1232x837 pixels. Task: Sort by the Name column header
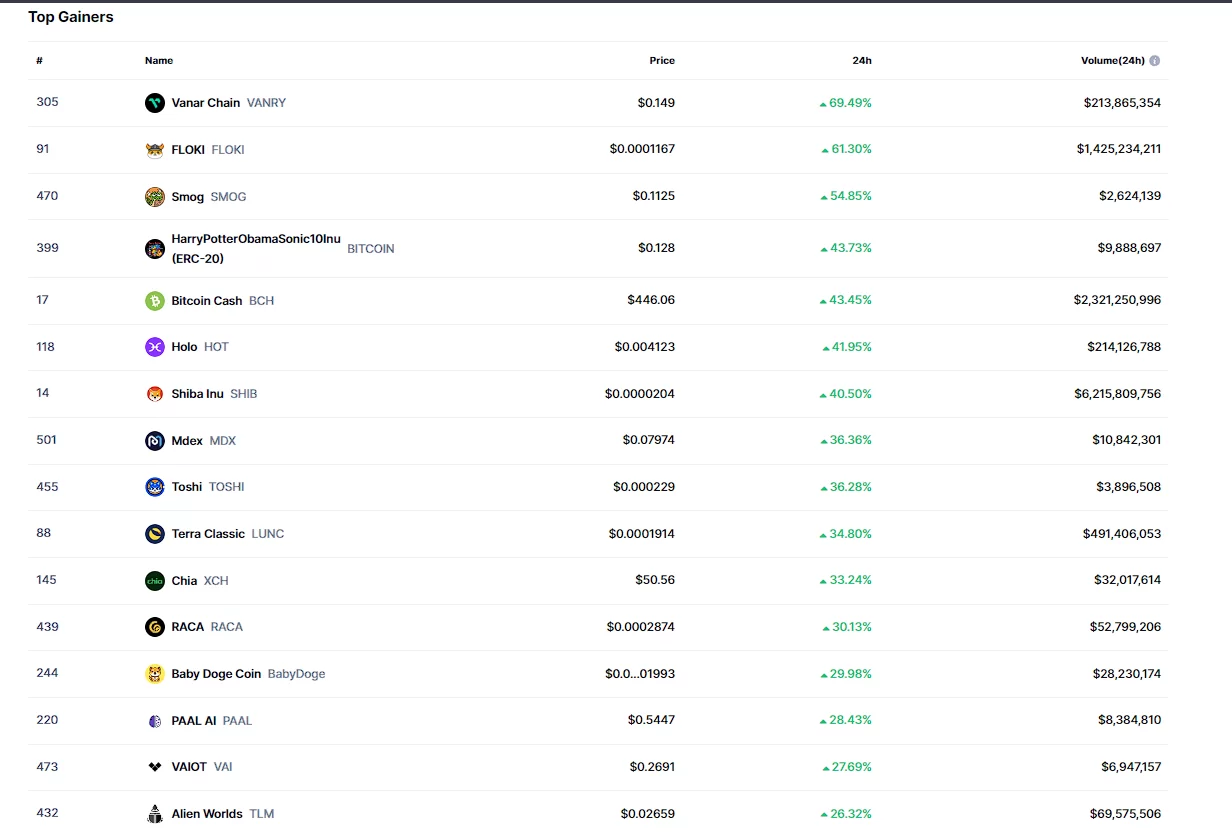(x=159, y=61)
